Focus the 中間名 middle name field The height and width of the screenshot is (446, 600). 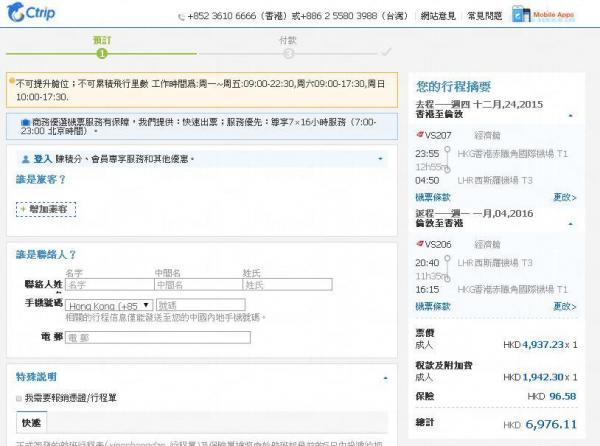tap(198, 285)
